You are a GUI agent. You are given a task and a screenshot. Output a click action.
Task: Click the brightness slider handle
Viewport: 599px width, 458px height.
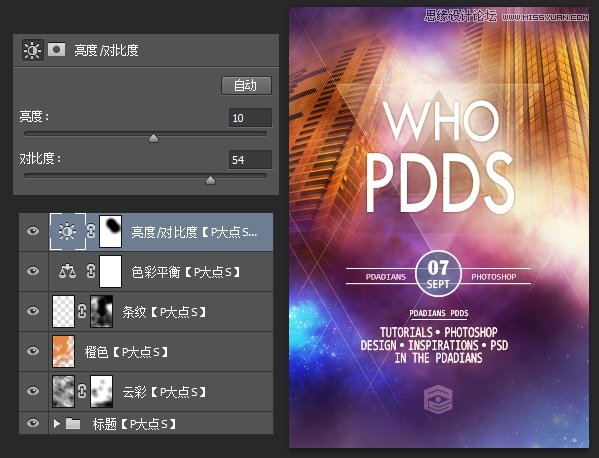click(x=153, y=138)
